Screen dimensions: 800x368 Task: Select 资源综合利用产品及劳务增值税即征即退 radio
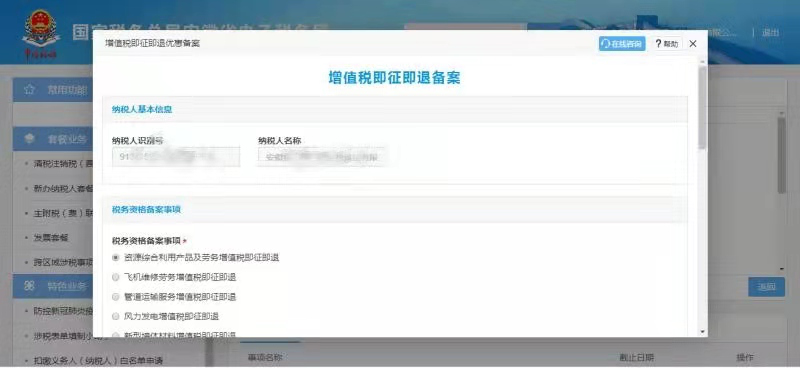115,258
